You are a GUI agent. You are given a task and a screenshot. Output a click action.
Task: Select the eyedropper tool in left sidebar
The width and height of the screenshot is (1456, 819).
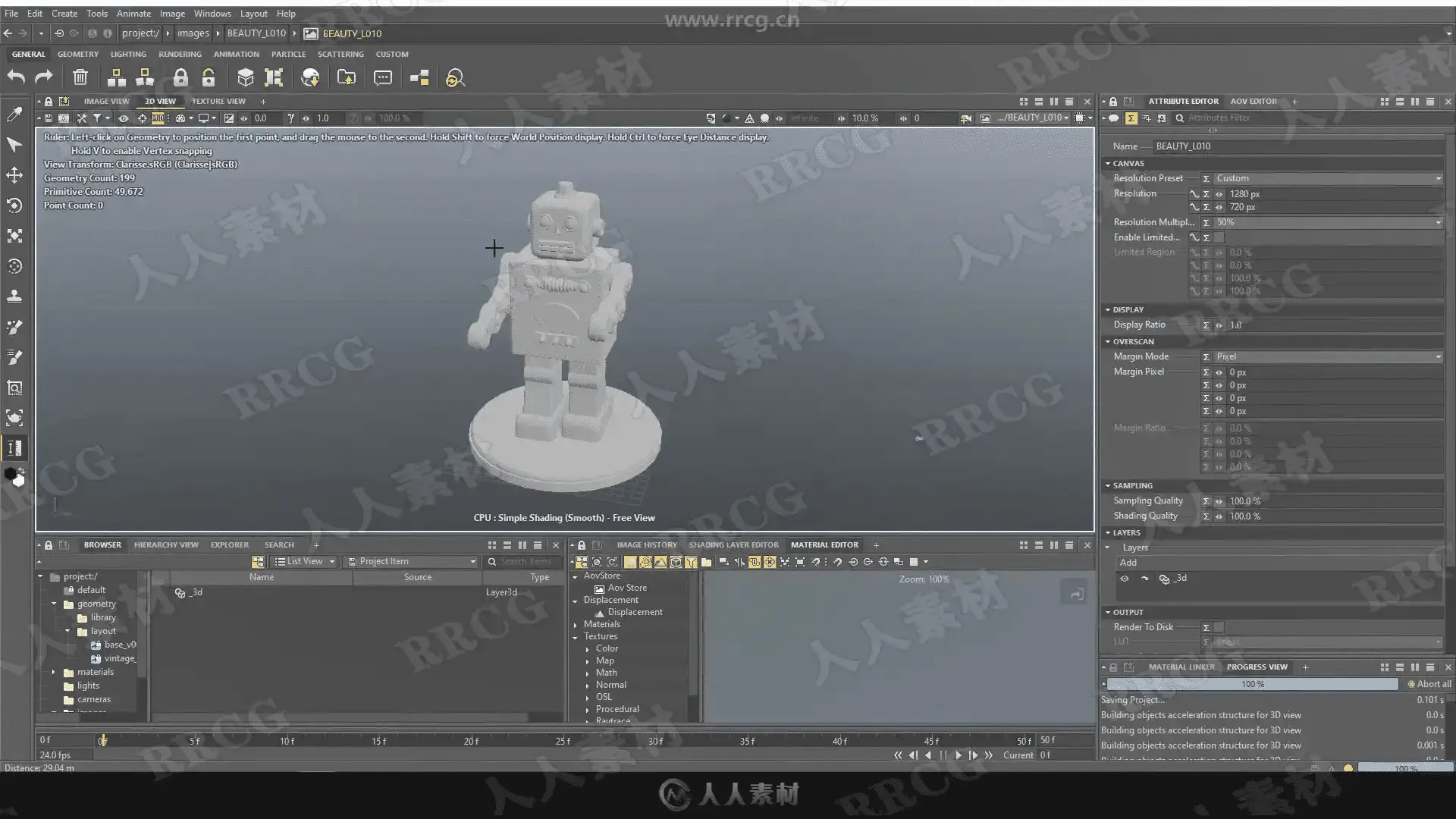coord(14,115)
